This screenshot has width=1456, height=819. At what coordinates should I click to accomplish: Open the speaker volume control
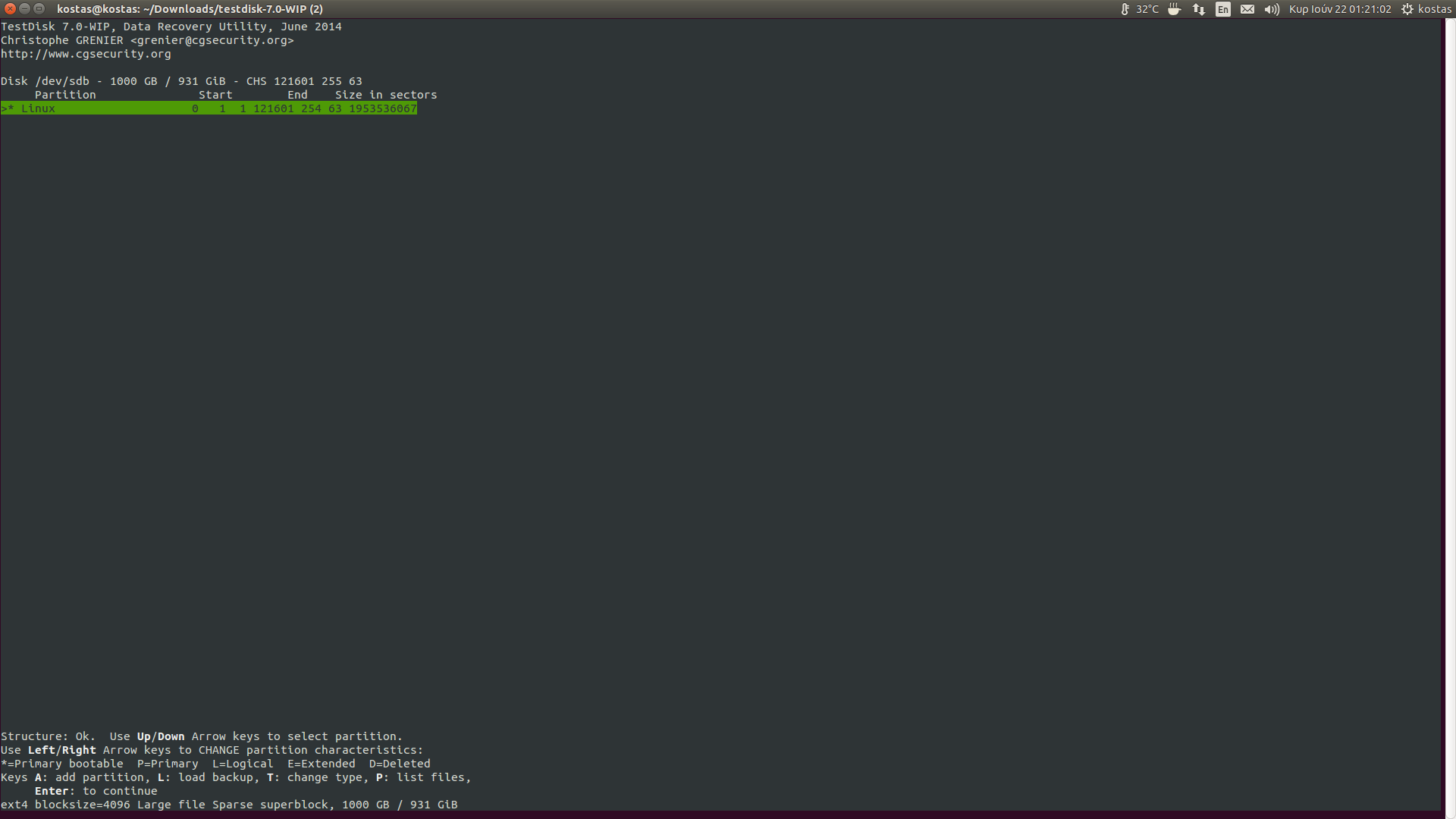coord(1272,8)
